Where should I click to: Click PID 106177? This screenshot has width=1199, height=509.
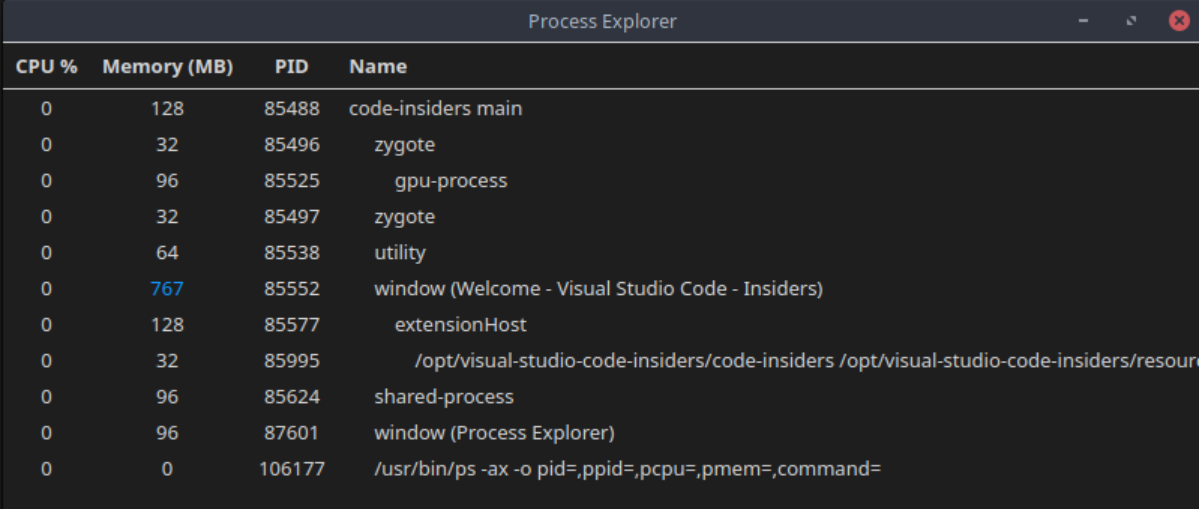click(x=292, y=468)
